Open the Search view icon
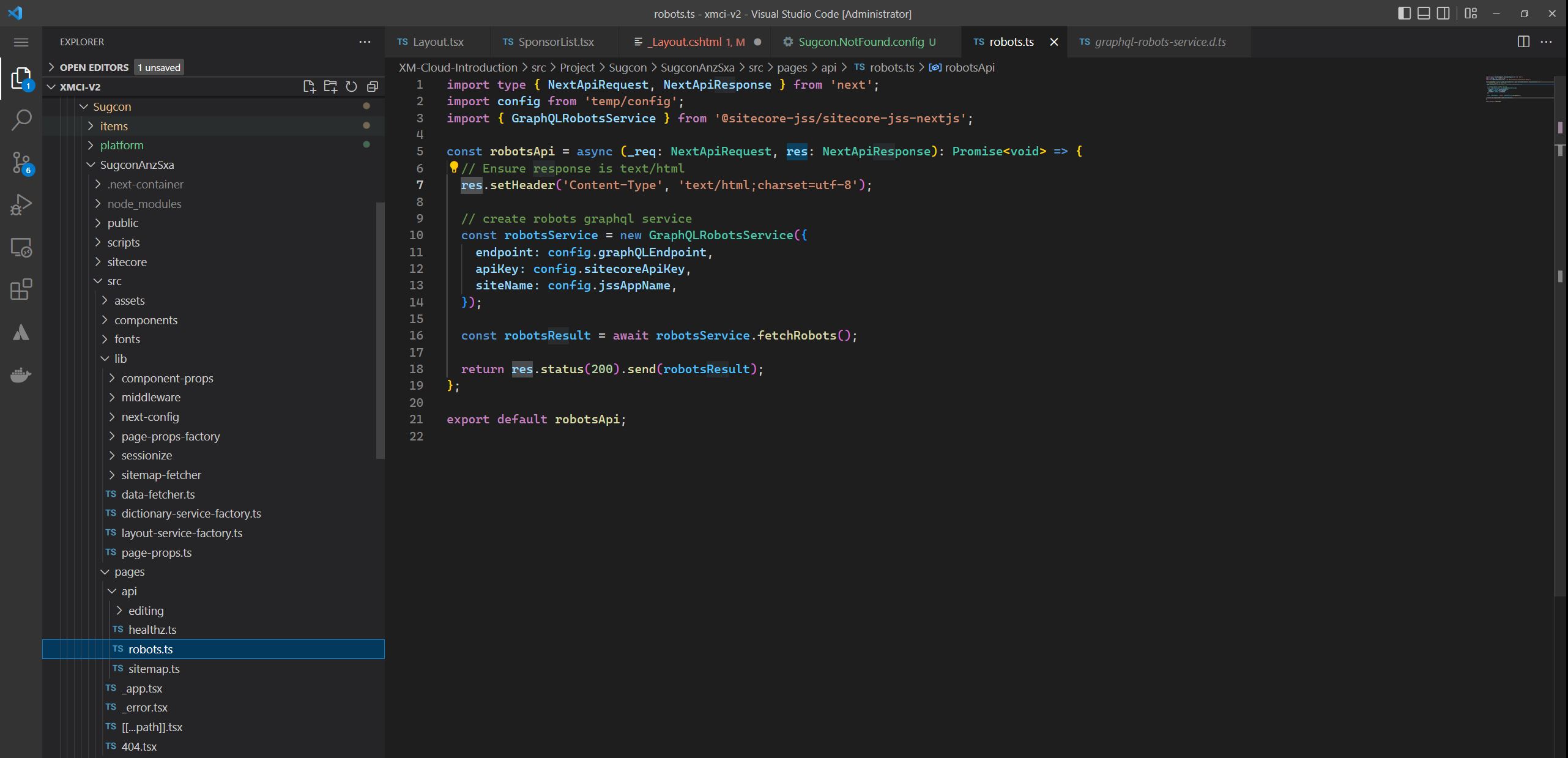 21,120
